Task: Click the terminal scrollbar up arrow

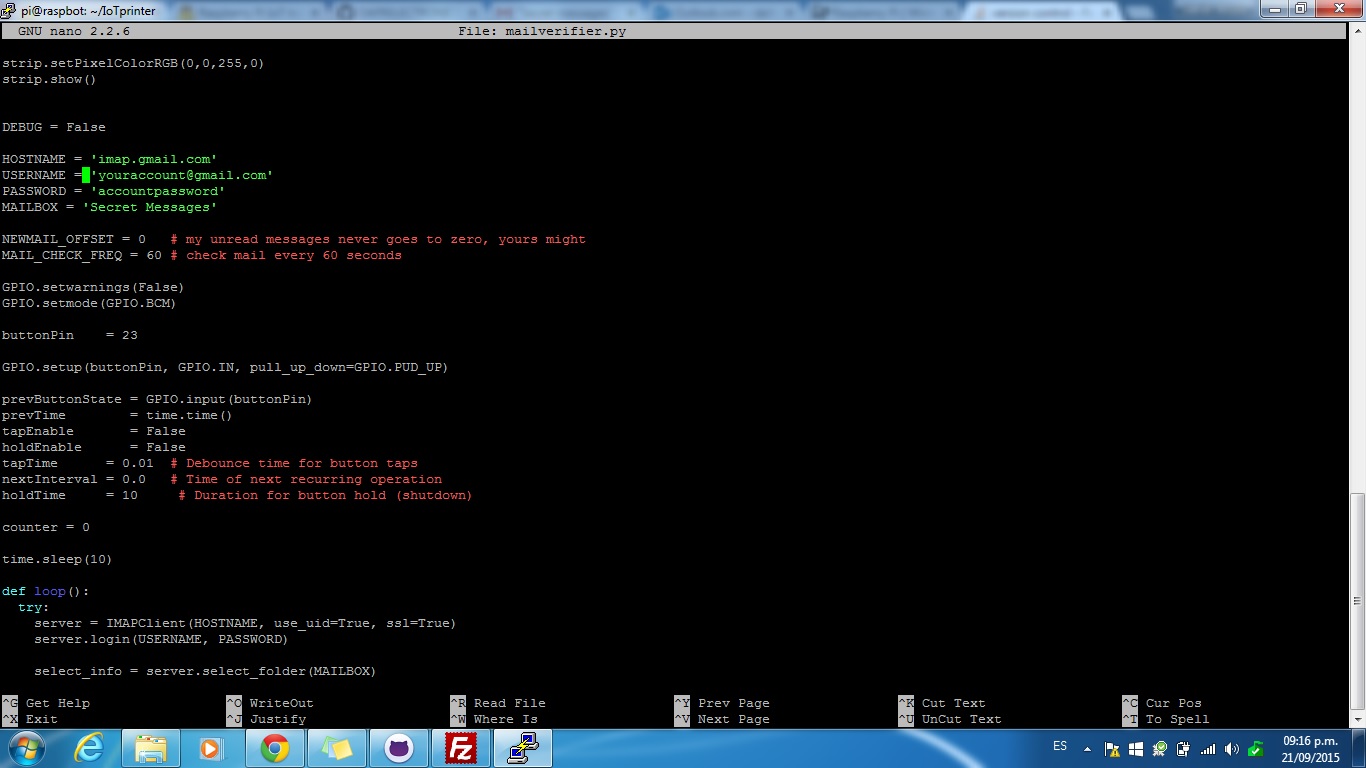Action: tap(1357, 31)
